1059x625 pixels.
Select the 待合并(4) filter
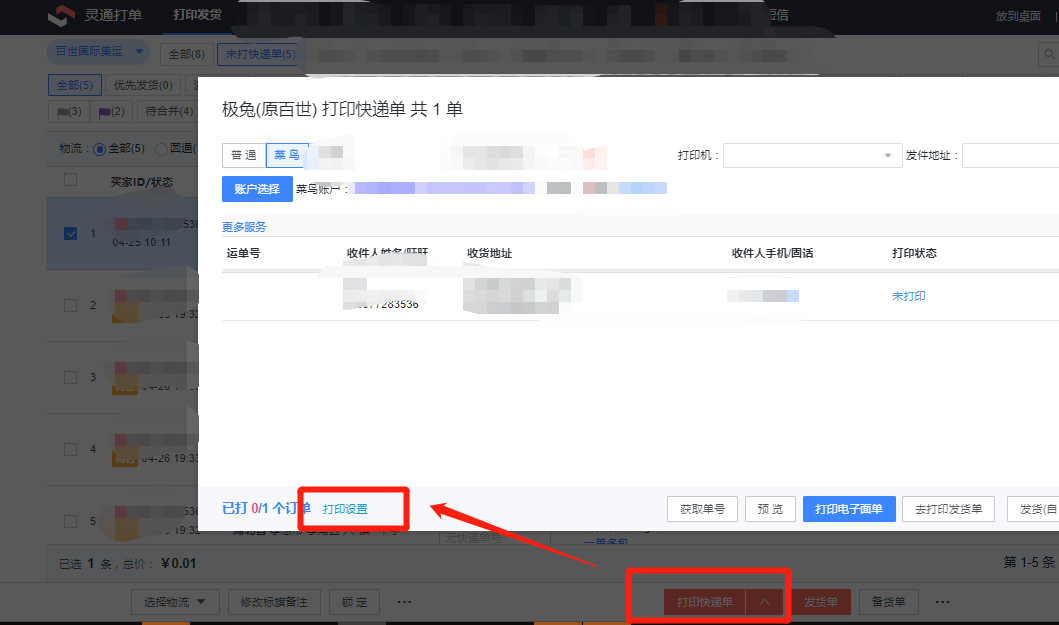pos(169,111)
